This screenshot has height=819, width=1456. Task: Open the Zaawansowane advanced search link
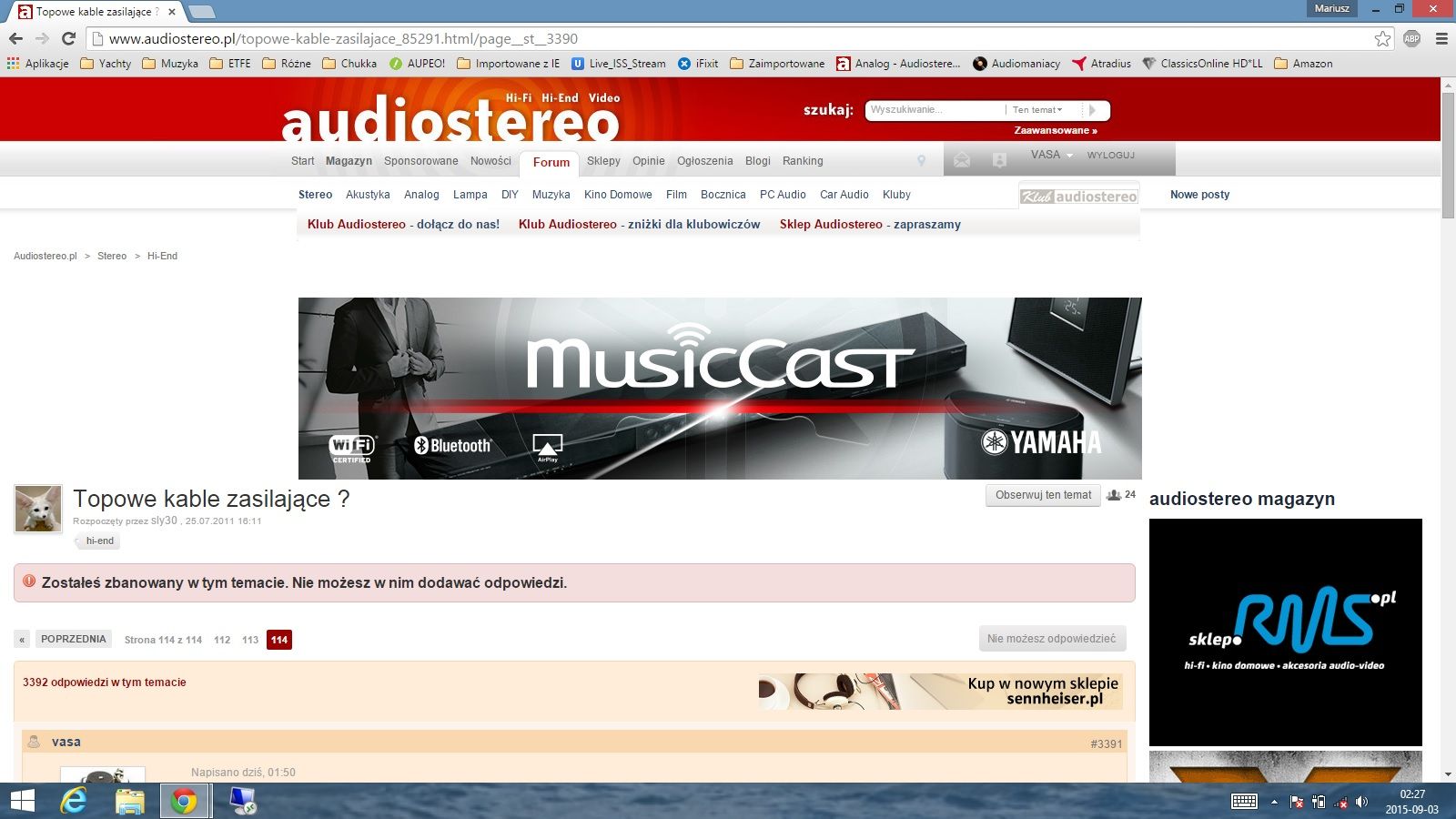point(1056,131)
